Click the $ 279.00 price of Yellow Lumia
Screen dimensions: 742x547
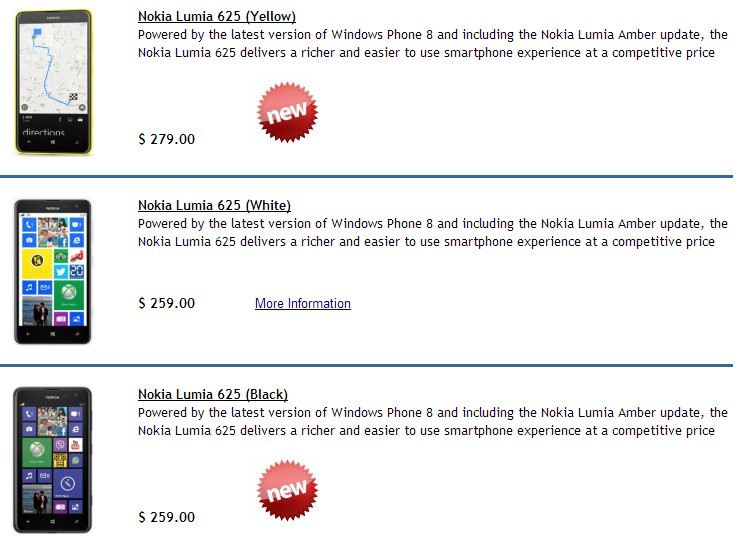166,139
